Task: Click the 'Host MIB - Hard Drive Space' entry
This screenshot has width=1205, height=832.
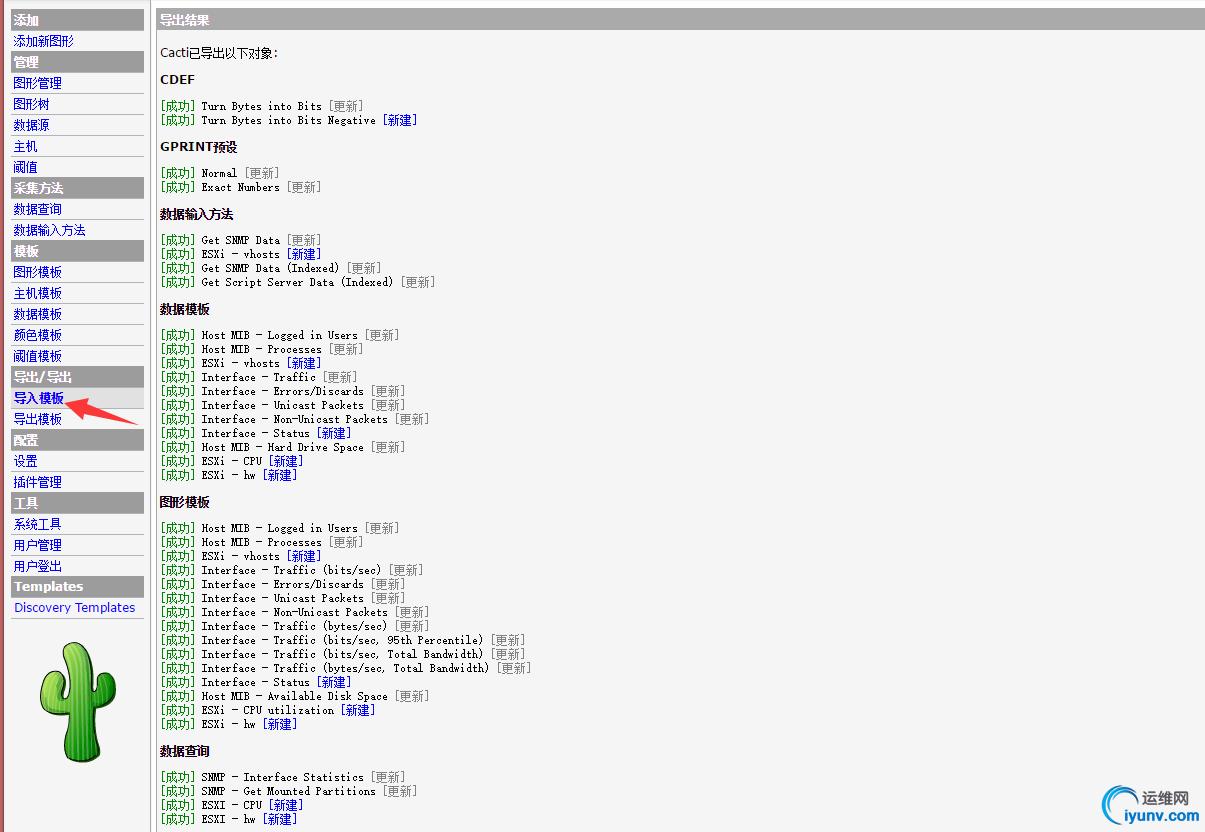Action: pyautogui.click(x=282, y=447)
